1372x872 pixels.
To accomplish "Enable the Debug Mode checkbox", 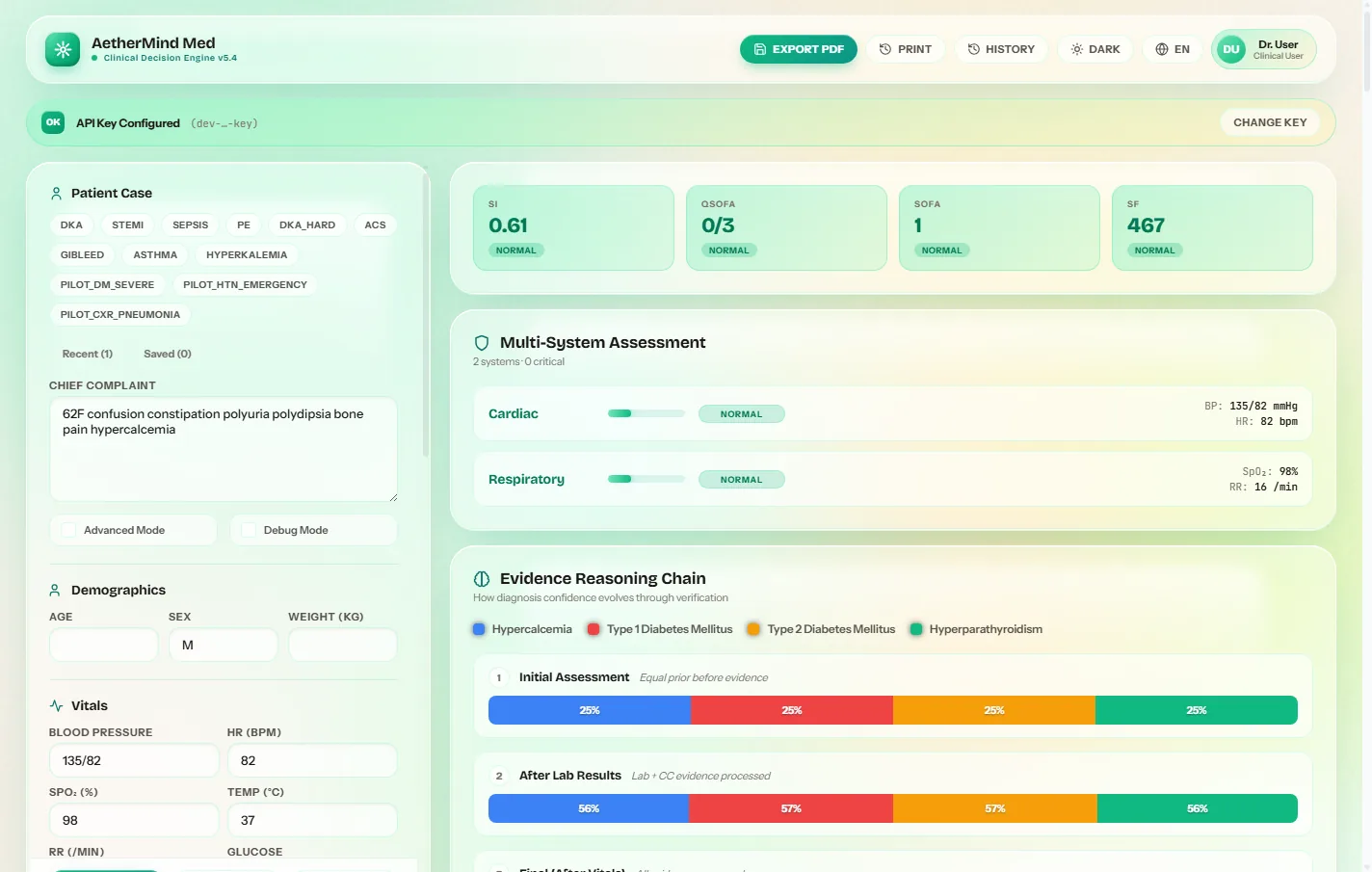I will [249, 530].
